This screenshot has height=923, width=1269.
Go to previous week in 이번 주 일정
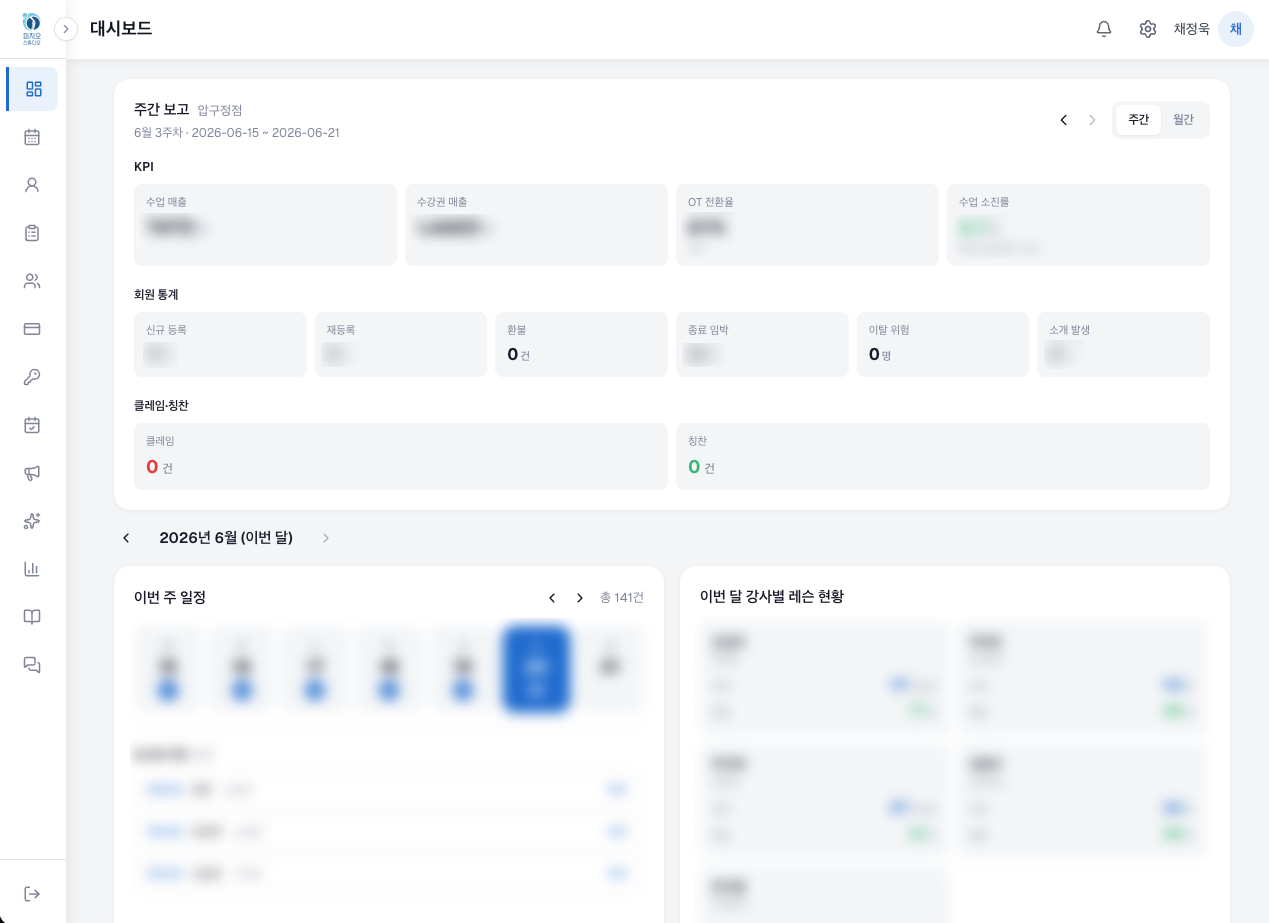point(552,598)
